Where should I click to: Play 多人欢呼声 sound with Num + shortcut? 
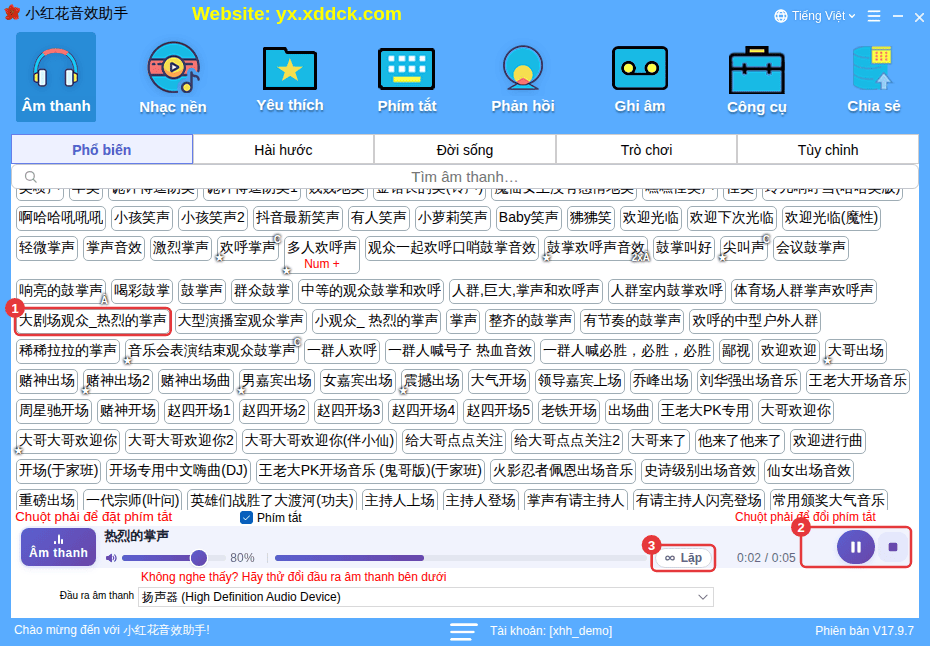[x=322, y=254]
